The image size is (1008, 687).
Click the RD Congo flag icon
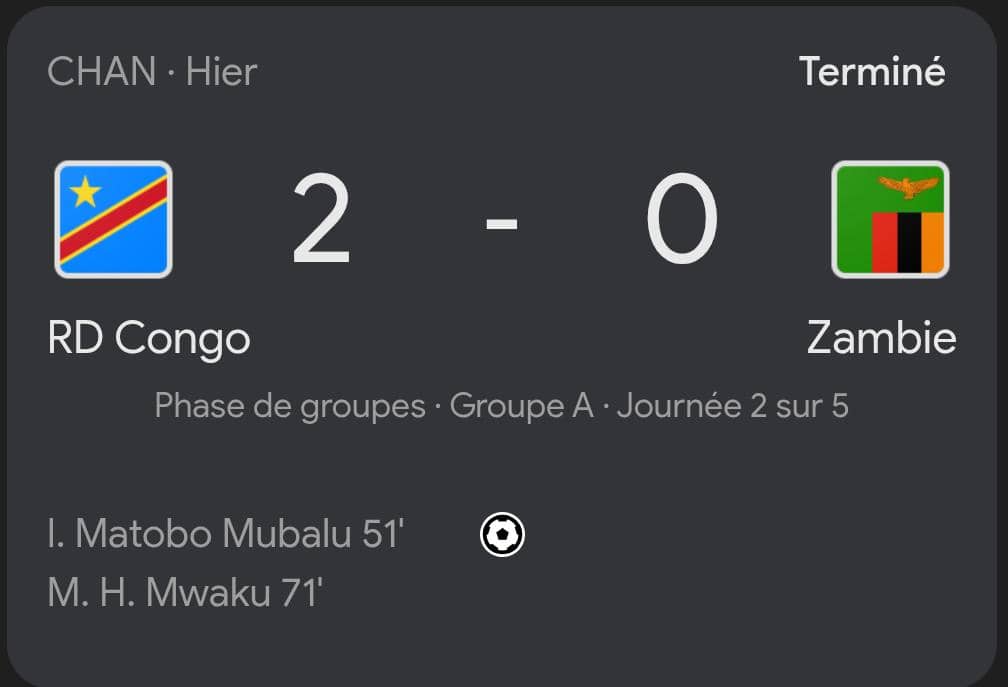click(x=113, y=219)
